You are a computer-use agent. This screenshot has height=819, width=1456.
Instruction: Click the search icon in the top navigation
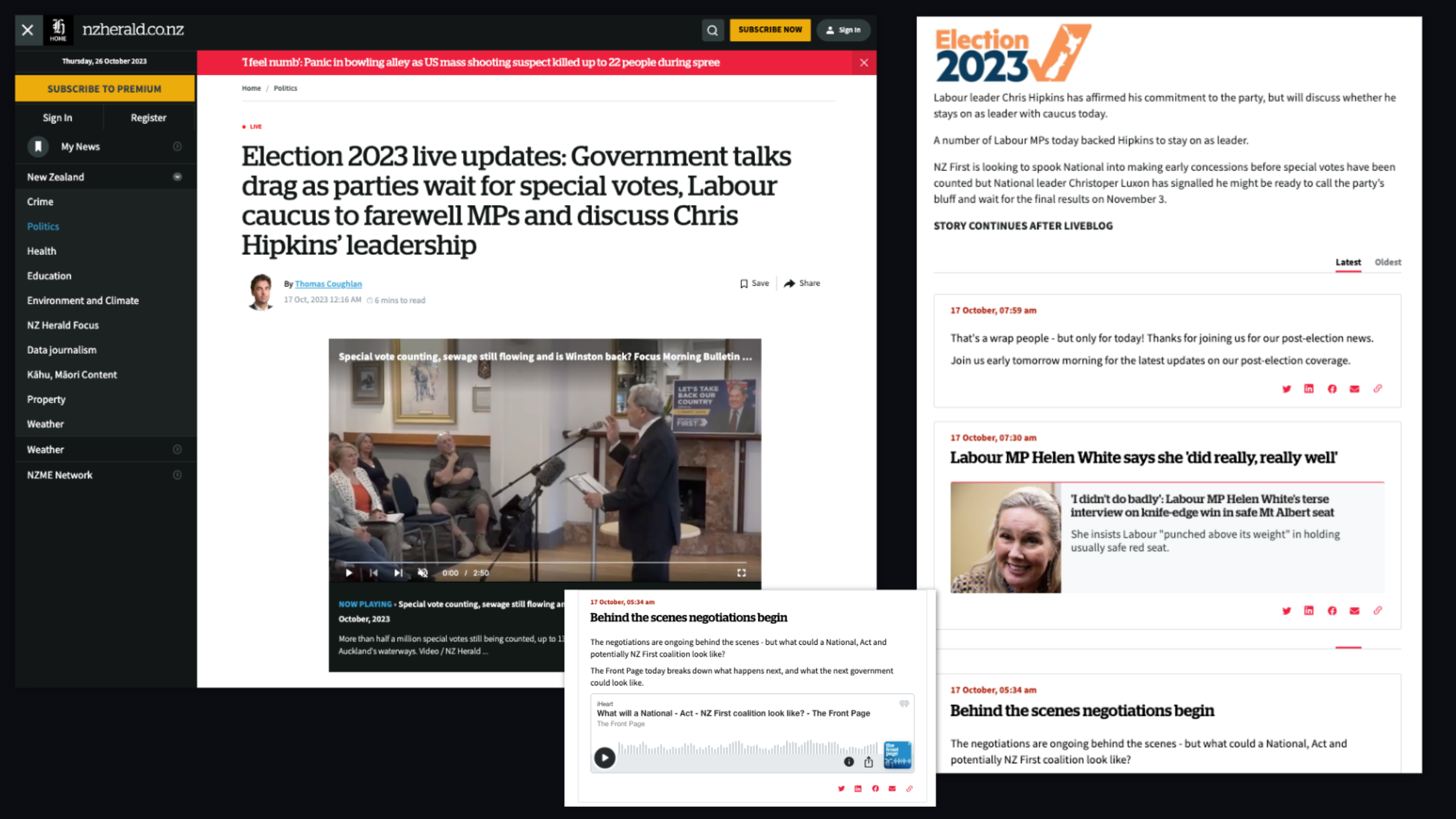point(711,29)
